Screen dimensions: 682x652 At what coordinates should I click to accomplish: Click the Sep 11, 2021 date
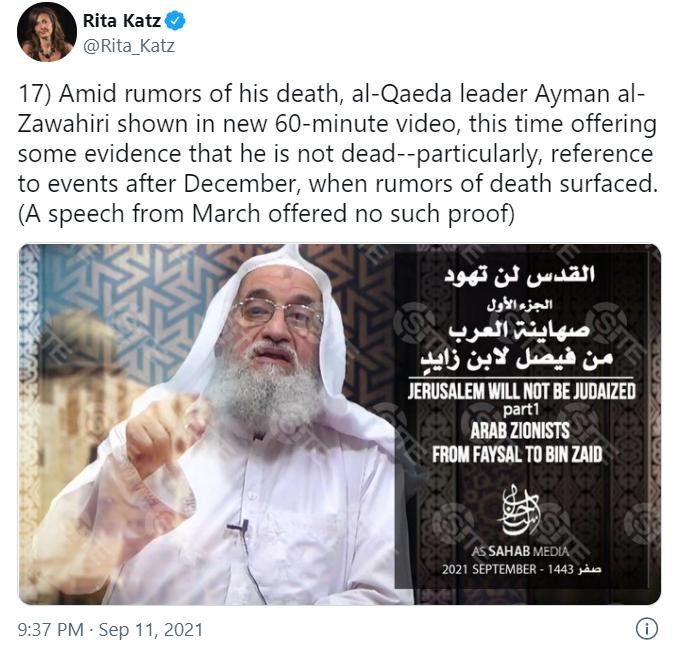tap(150, 629)
